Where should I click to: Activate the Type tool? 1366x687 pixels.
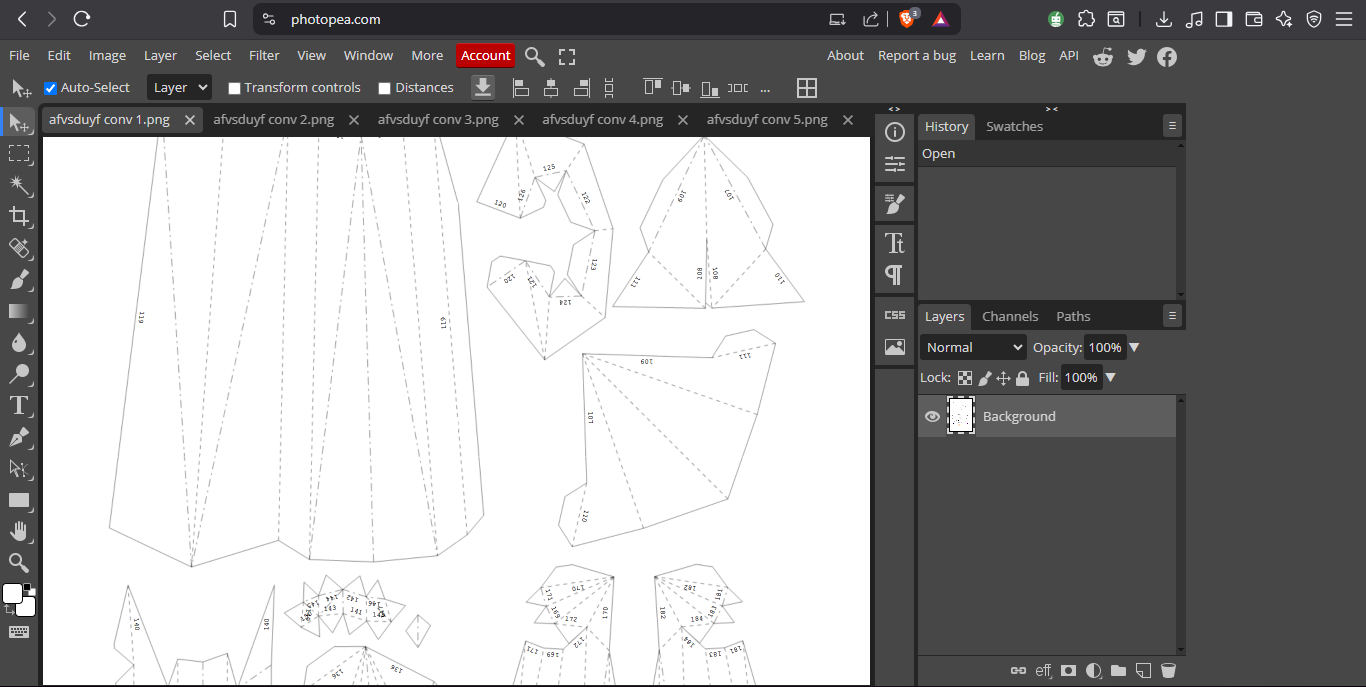[19, 405]
